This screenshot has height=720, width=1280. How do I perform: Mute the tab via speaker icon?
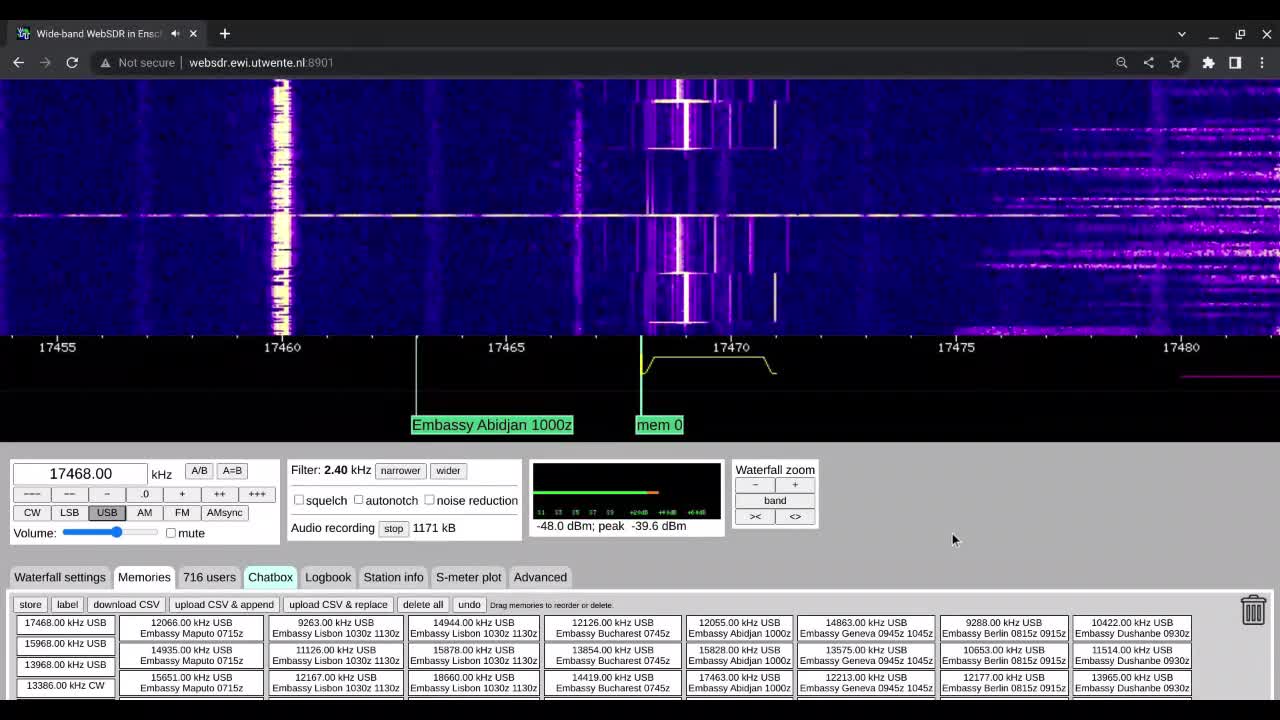(175, 33)
